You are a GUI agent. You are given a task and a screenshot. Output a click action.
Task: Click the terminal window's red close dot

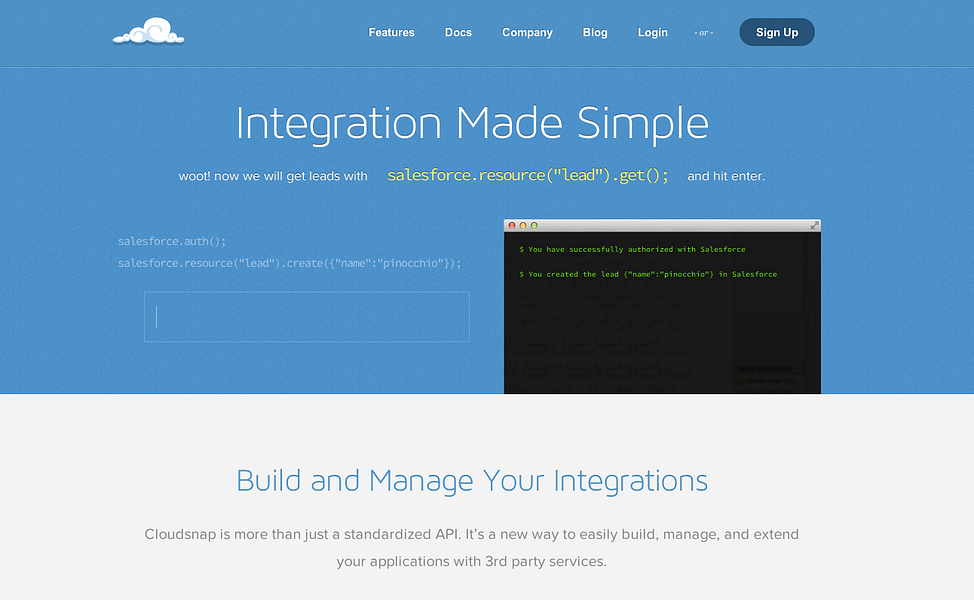[512, 225]
